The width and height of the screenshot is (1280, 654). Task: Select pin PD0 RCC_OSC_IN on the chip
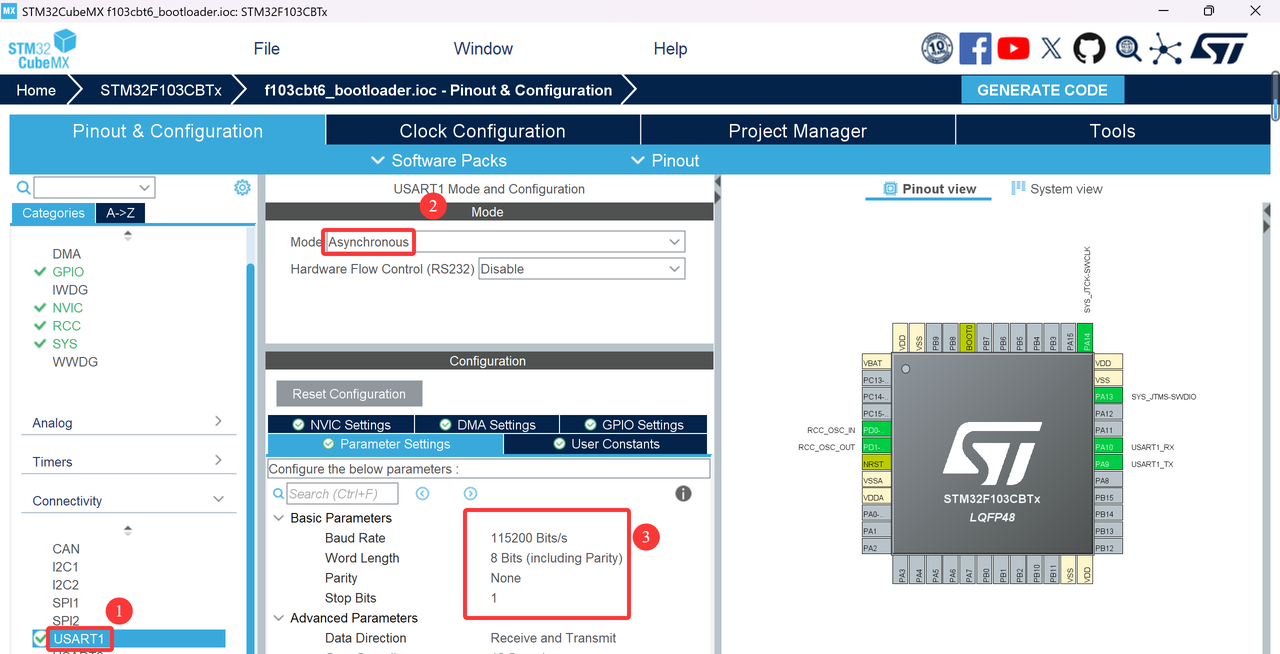pyautogui.click(x=874, y=430)
